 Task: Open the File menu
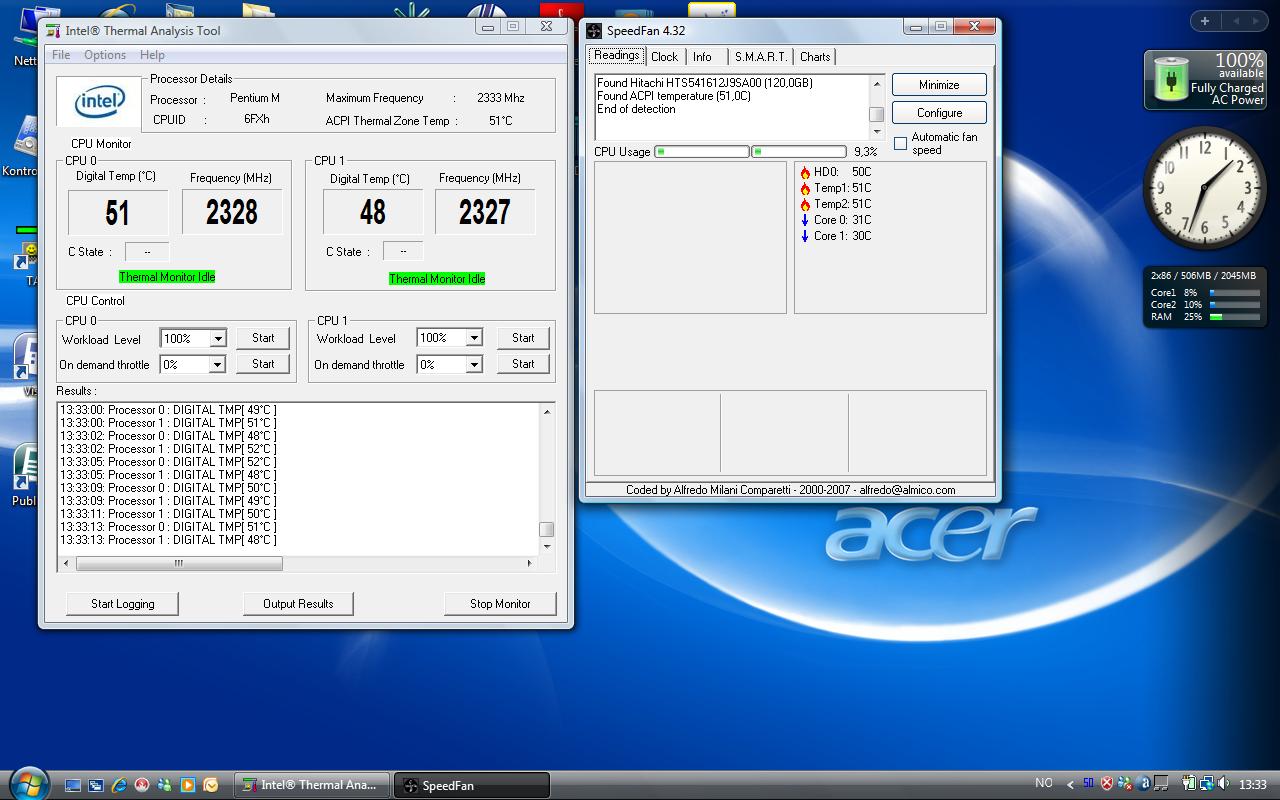click(x=61, y=55)
